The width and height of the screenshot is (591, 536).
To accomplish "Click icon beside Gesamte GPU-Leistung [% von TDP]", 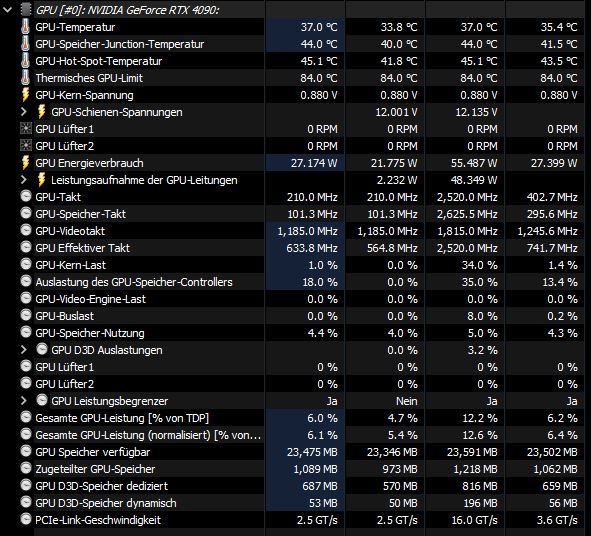I will tap(26, 417).
